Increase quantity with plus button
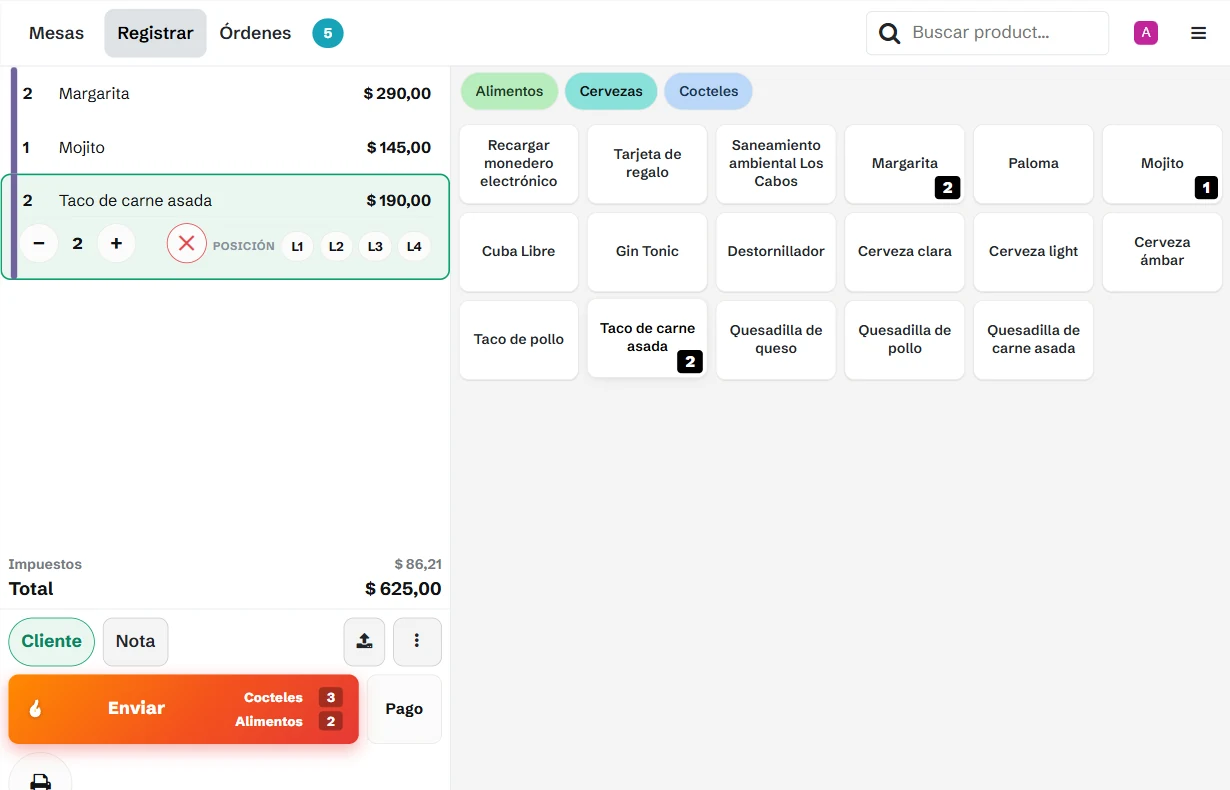Screen dimensions: 1230x790 116,243
